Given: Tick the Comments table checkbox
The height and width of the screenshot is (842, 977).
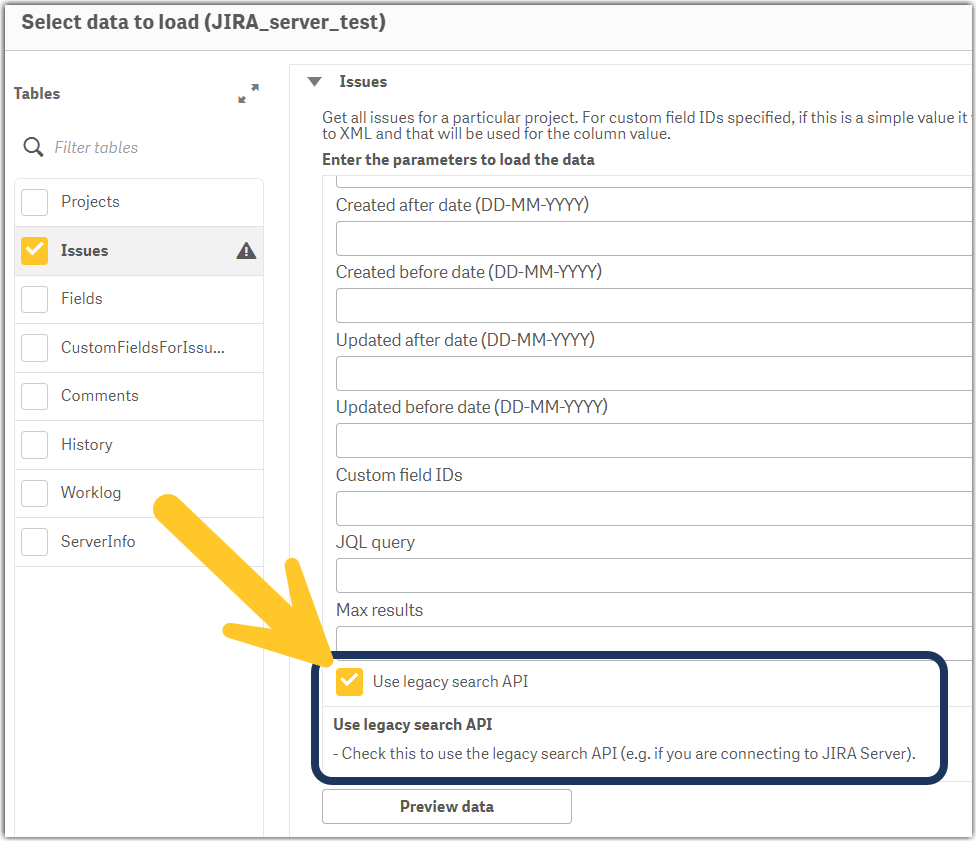Looking at the screenshot, I should (35, 396).
